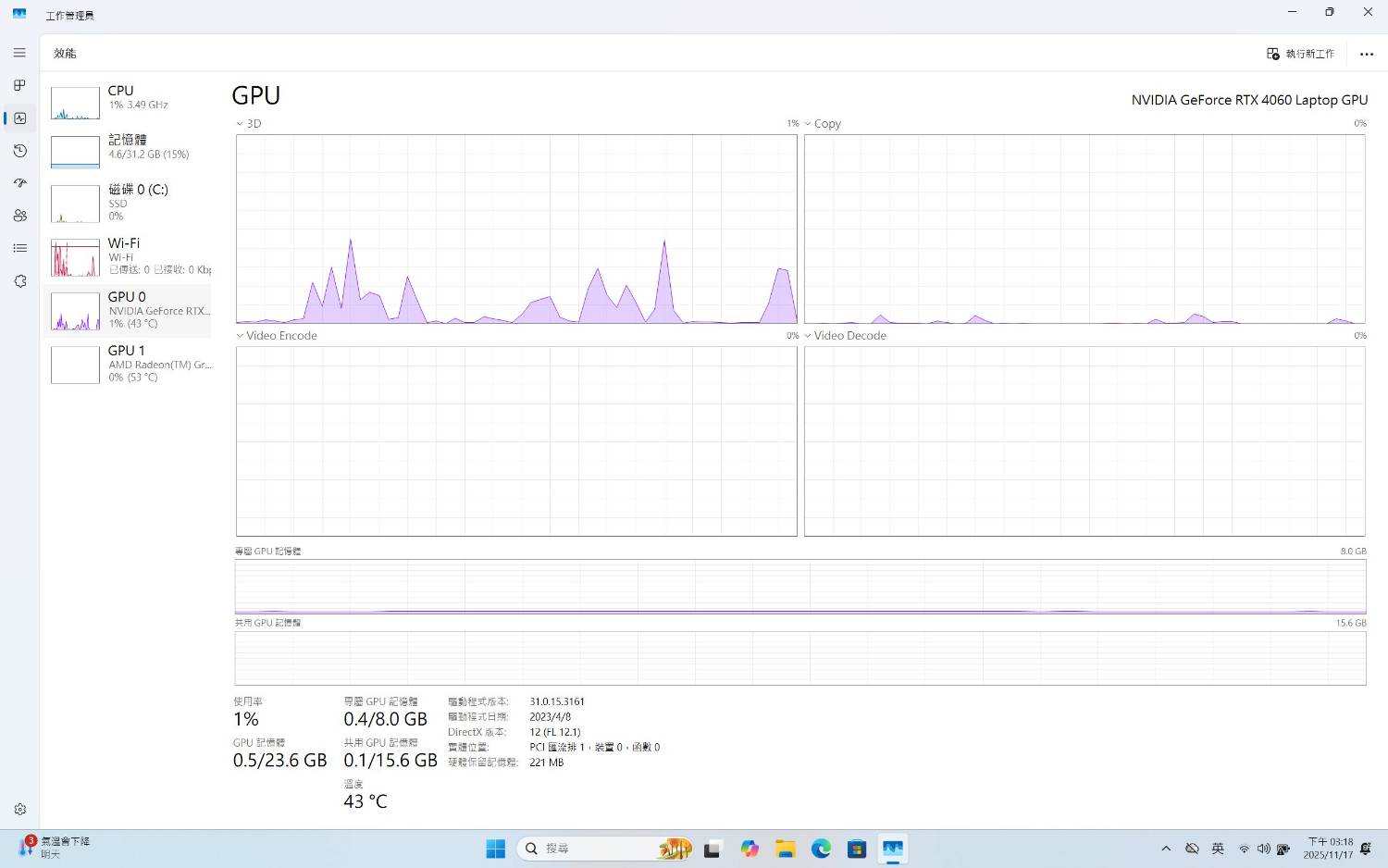
Task: Open the three-dot more options menu
Action: [1366, 54]
